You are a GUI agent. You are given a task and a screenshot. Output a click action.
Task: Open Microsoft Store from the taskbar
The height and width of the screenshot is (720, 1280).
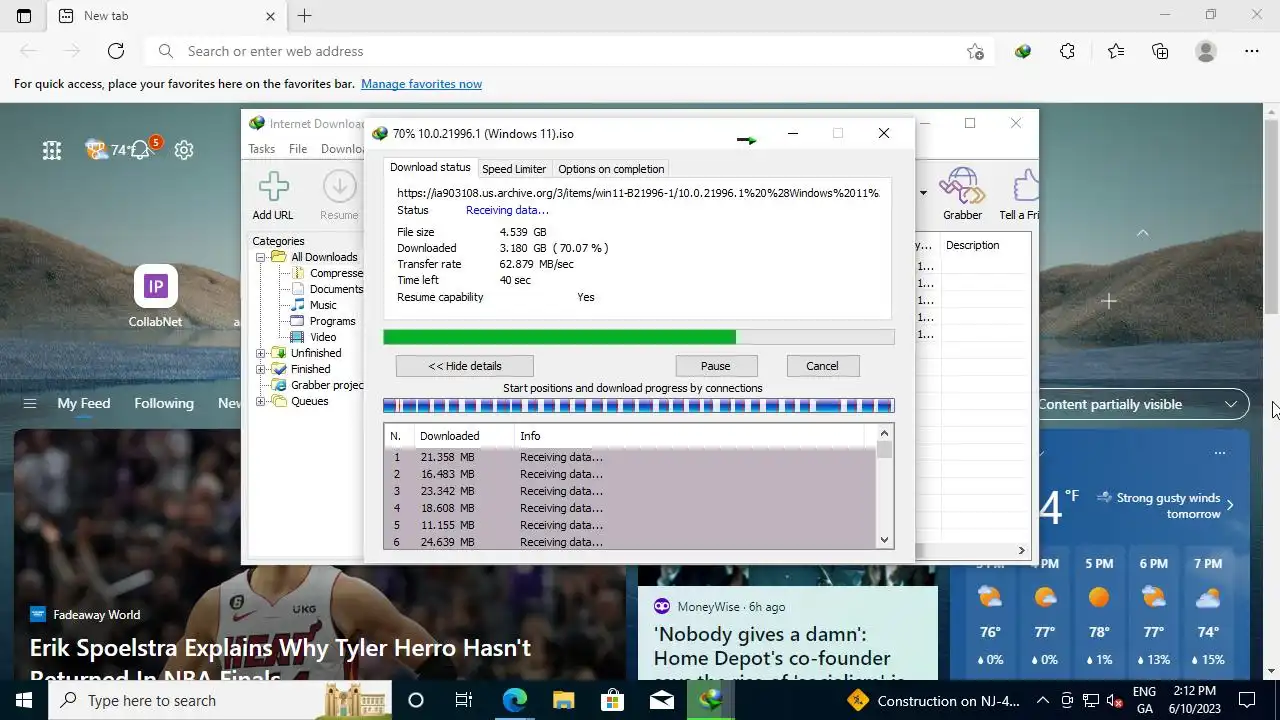[x=612, y=700]
